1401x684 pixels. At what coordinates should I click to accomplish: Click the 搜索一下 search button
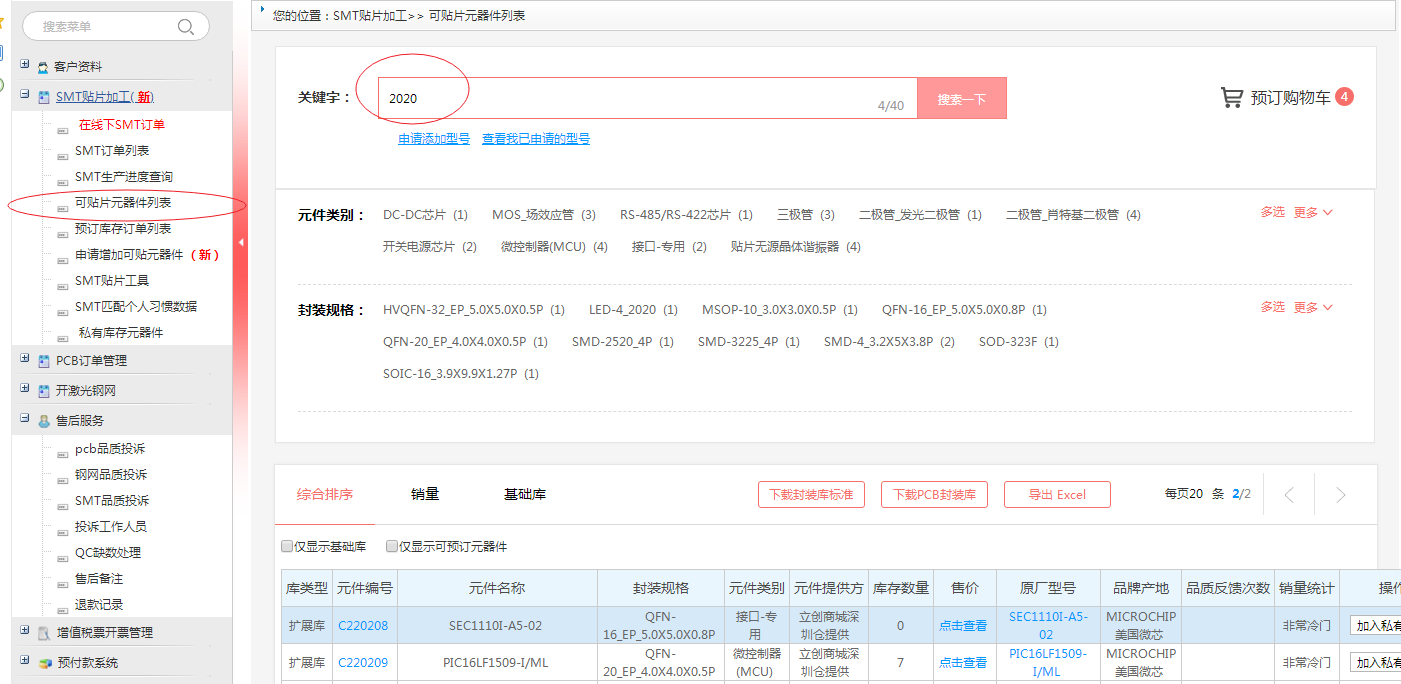pos(961,99)
